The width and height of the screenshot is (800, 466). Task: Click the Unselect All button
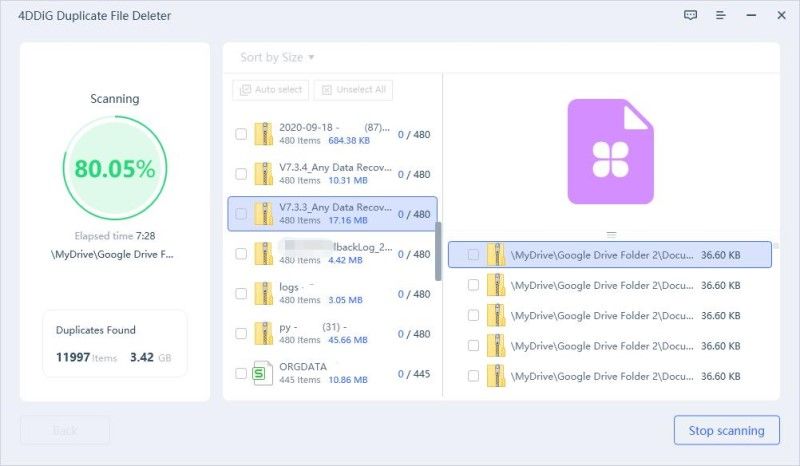353,90
